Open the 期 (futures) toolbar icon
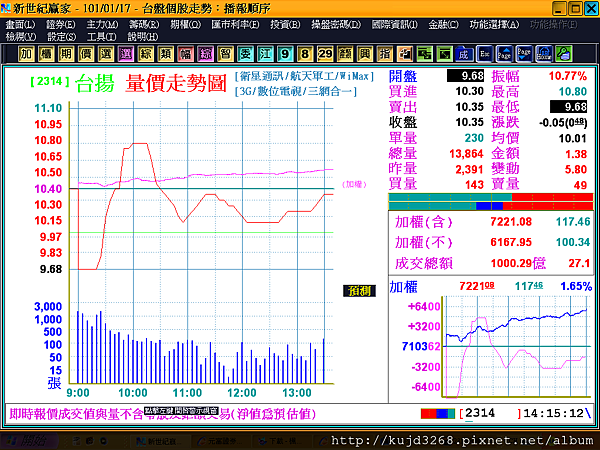The height and width of the screenshot is (450, 600). pyautogui.click(x=66, y=54)
